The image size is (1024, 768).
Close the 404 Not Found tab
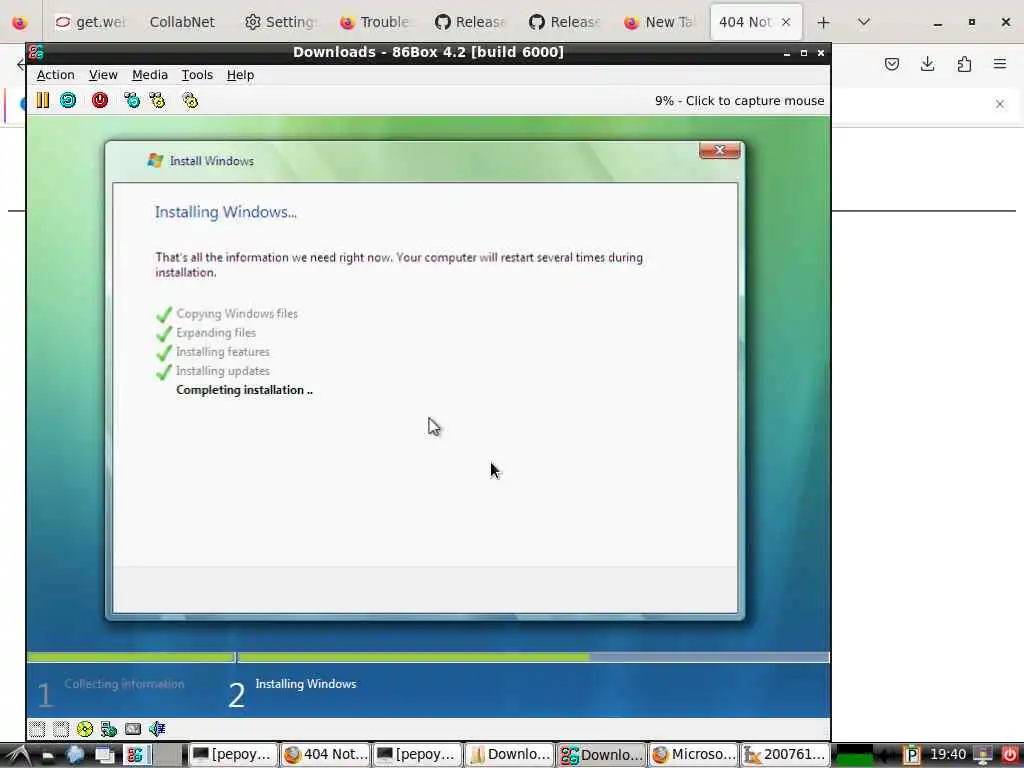click(786, 22)
